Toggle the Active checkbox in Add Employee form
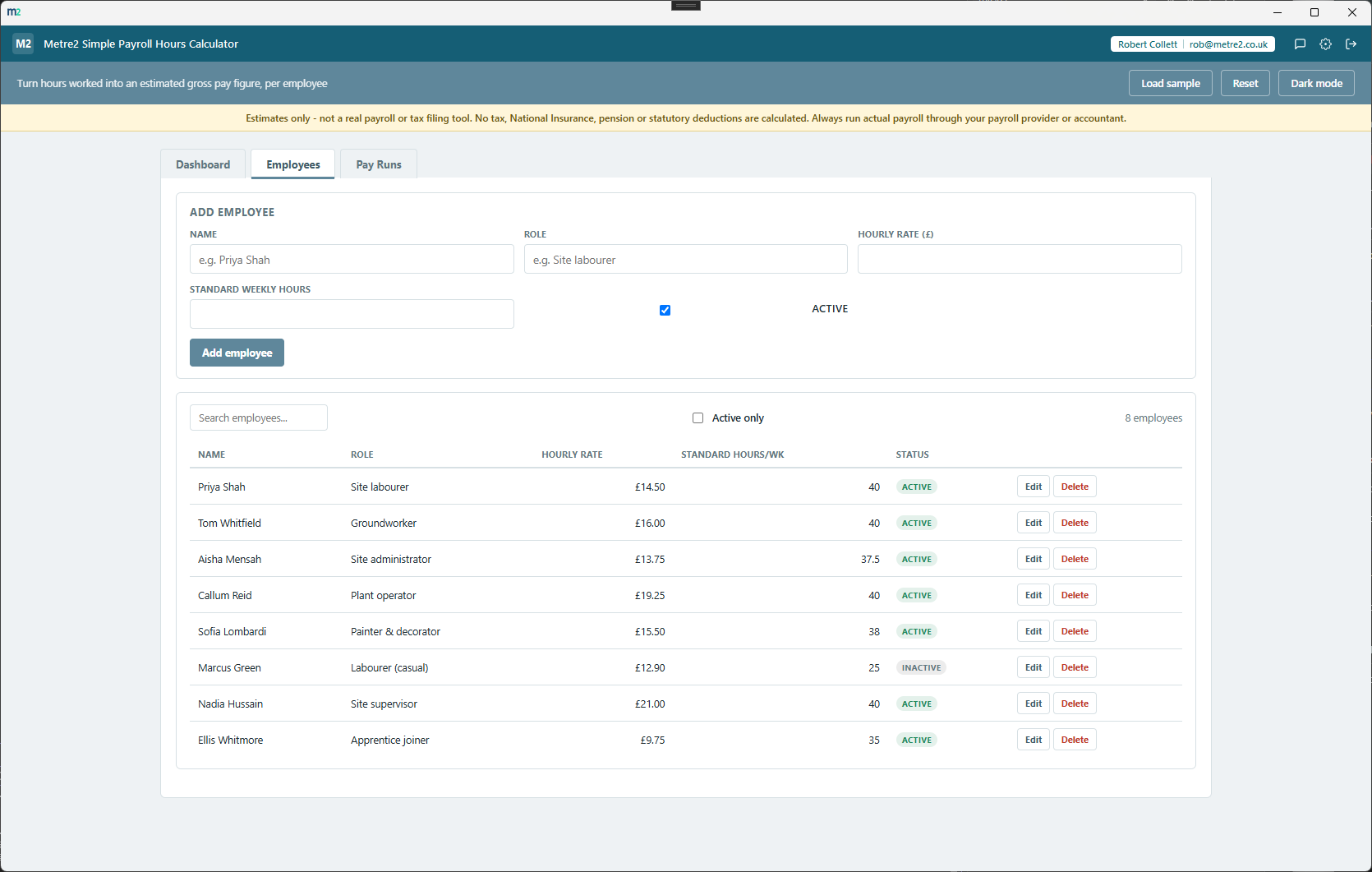Viewport: 1372px width, 872px height. (665, 310)
